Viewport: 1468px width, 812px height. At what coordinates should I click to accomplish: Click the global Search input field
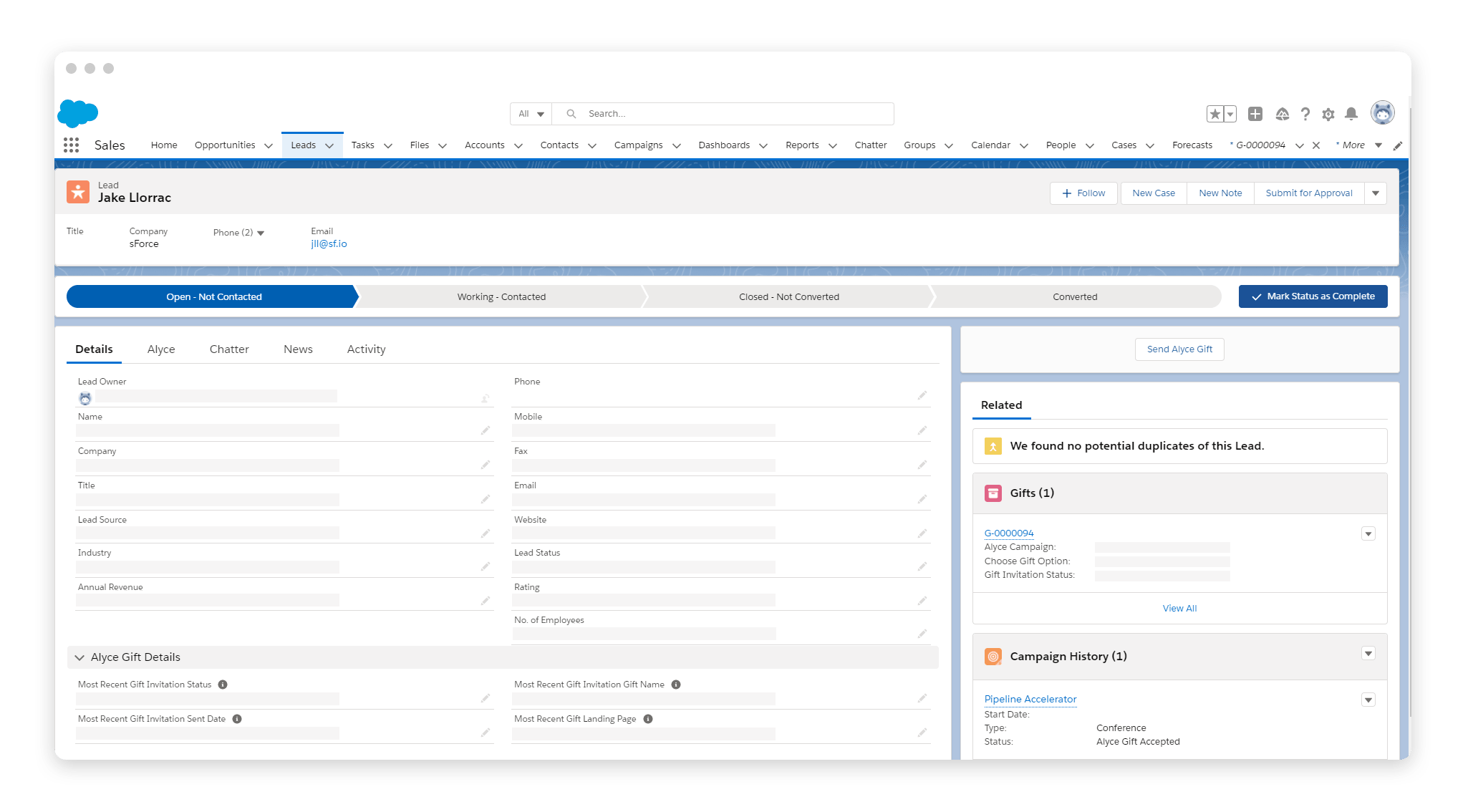click(x=723, y=114)
